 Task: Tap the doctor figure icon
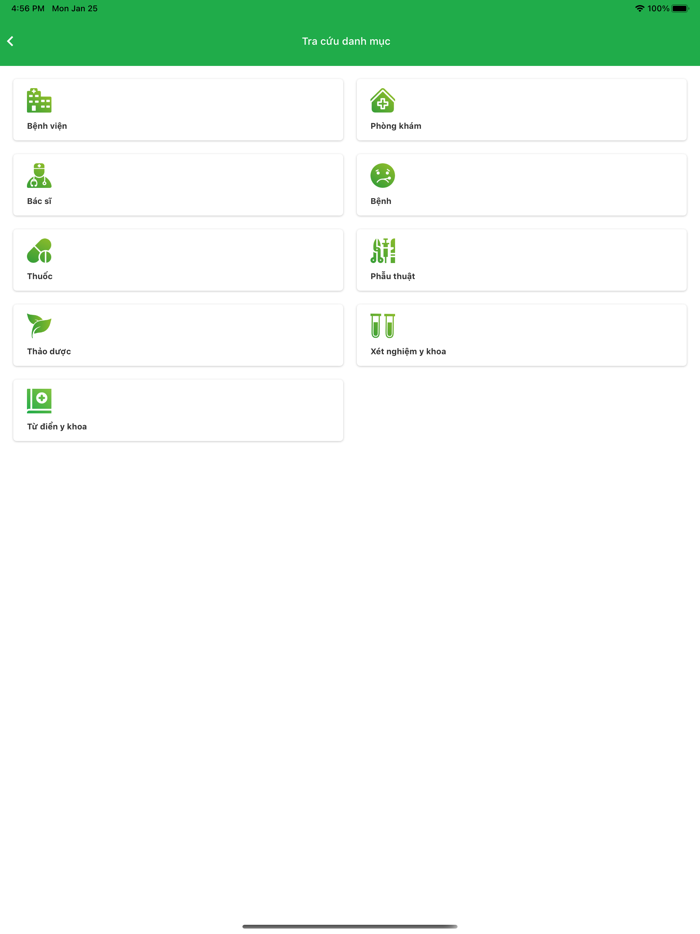[x=39, y=175]
